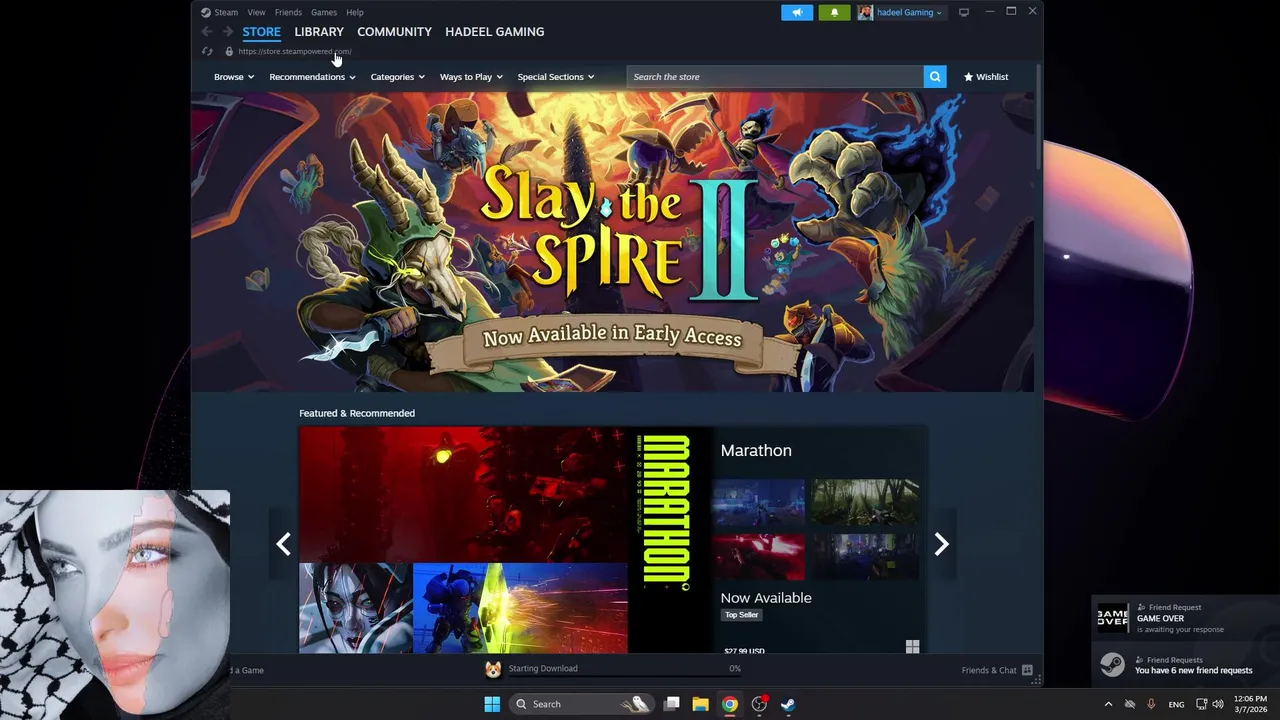Click the Steam icon on the taskbar

(788, 704)
